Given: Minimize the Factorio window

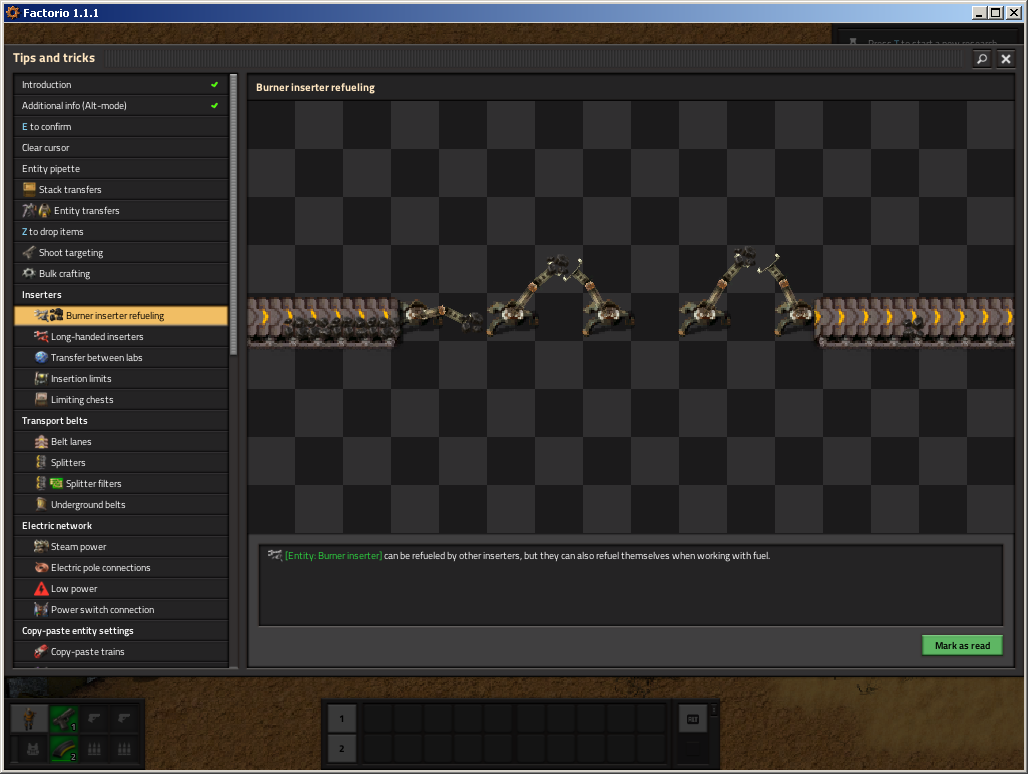Looking at the screenshot, I should pos(979,12).
